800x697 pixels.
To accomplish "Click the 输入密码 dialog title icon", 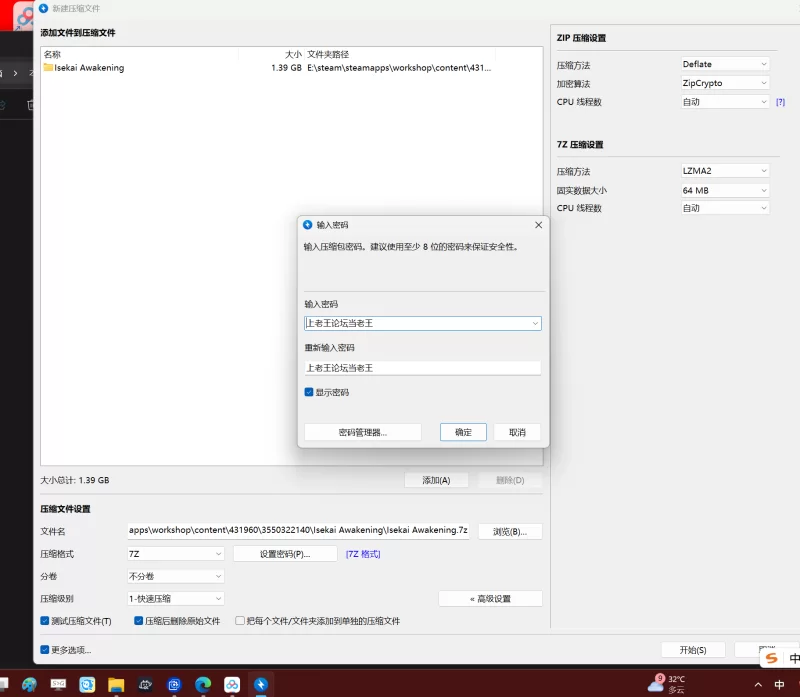I will (x=307, y=225).
